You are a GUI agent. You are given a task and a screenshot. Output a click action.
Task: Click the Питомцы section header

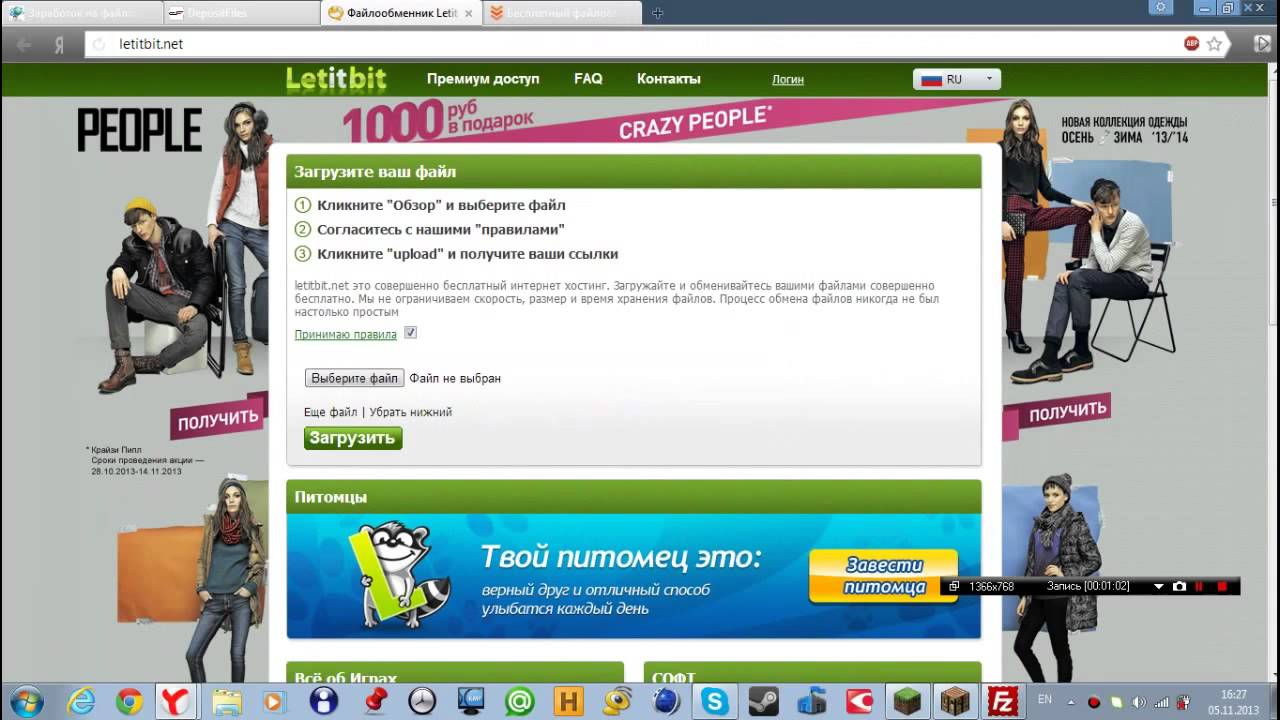coord(634,497)
